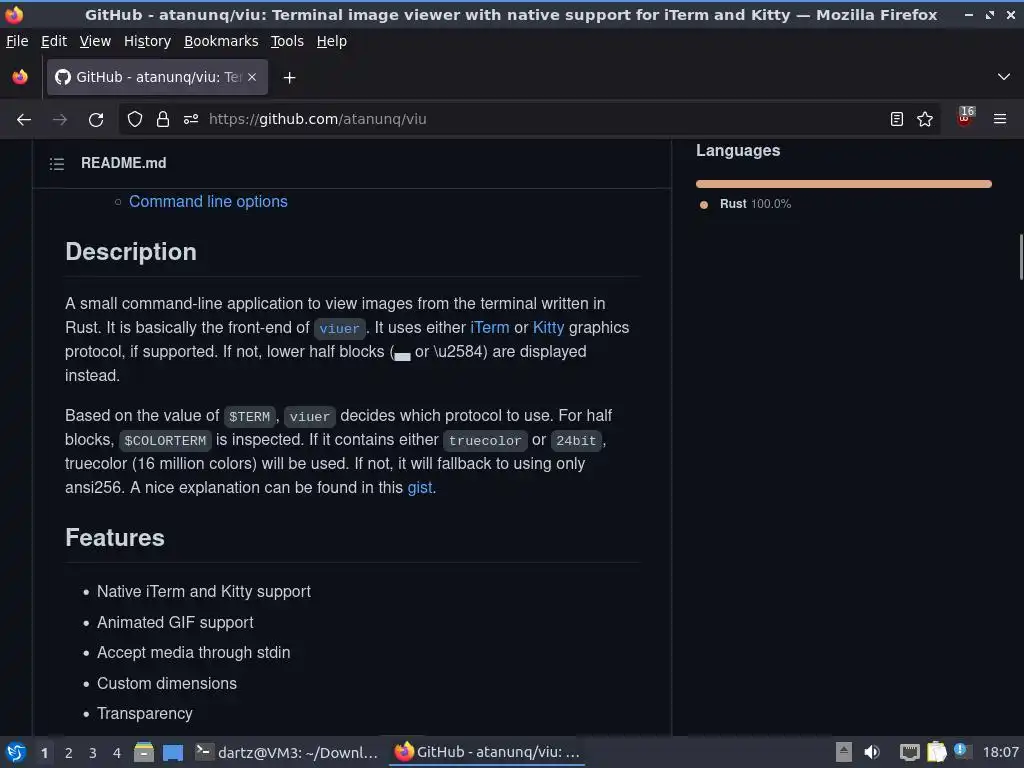This screenshot has height=768, width=1024.
Task: Click the page vertical scrollbar thumb
Action: 1020,257
